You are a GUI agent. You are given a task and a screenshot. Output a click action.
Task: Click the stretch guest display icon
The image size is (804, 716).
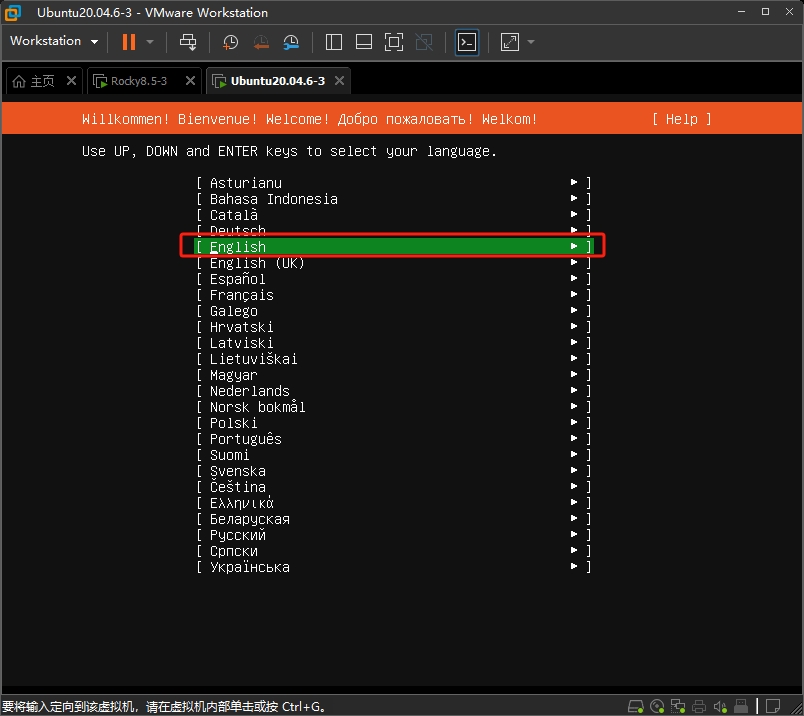[510, 42]
